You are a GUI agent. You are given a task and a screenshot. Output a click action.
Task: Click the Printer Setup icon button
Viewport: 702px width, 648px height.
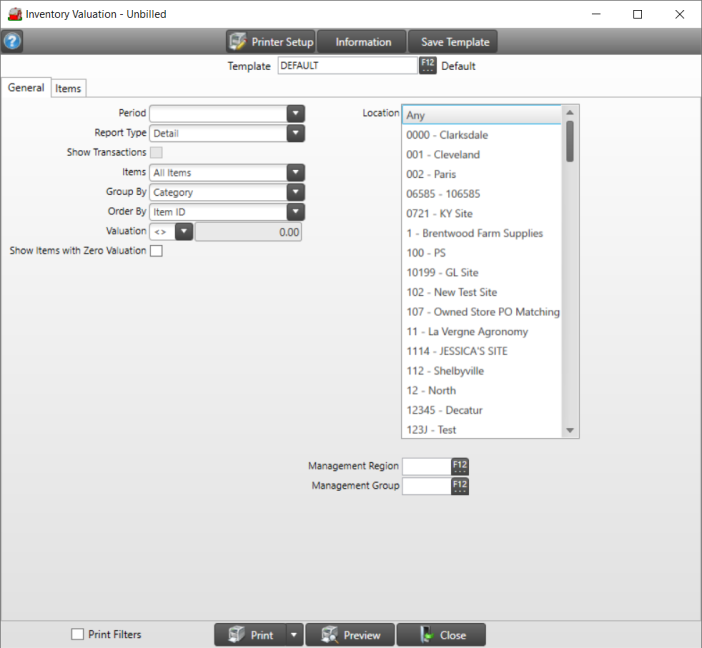coord(238,42)
